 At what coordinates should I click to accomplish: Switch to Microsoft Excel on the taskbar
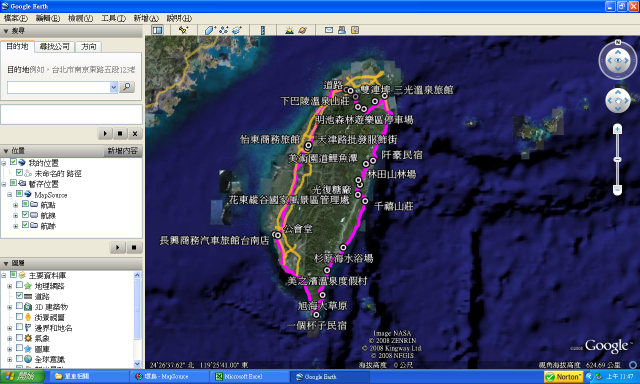(x=249, y=376)
